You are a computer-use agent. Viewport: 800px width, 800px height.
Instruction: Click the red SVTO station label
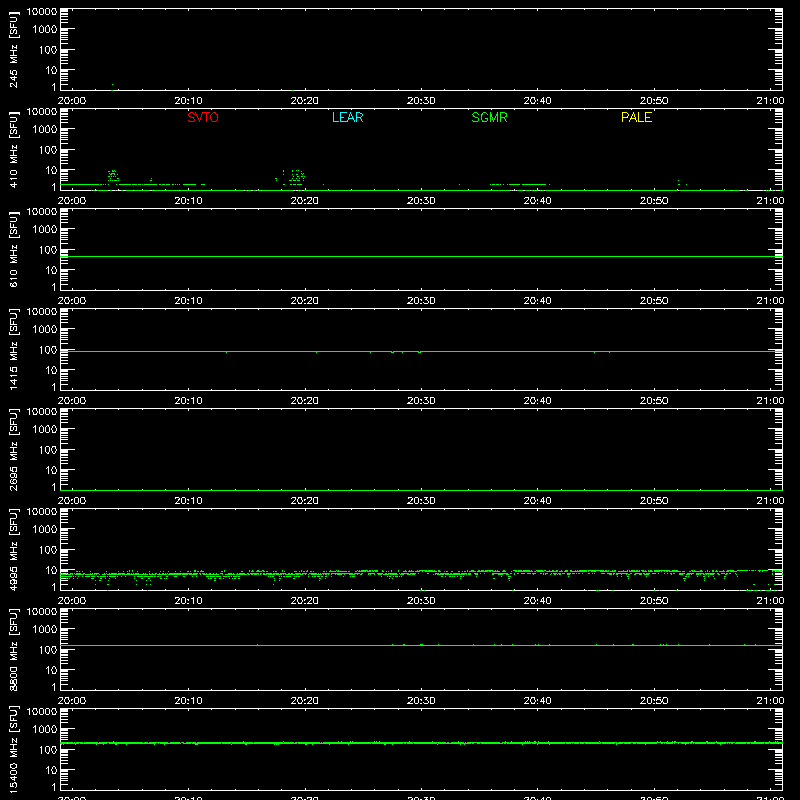[203, 117]
